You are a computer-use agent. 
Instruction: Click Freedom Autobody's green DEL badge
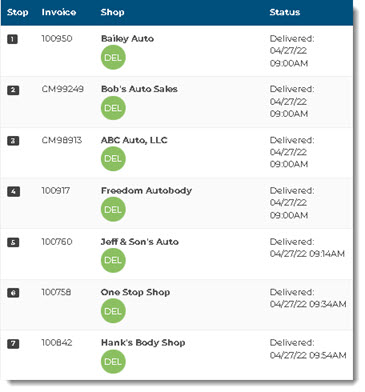point(113,209)
